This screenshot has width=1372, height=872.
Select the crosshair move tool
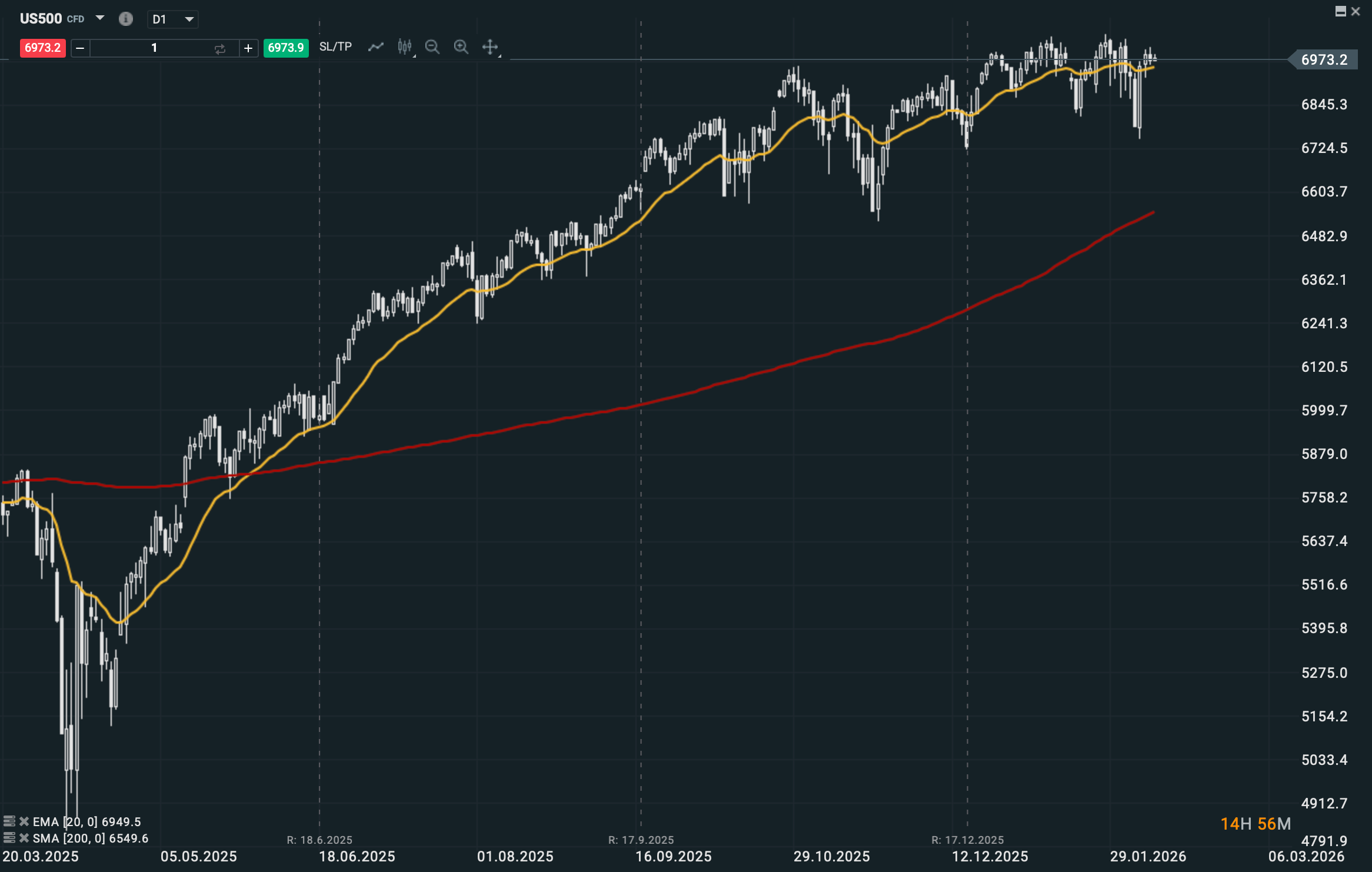point(490,47)
